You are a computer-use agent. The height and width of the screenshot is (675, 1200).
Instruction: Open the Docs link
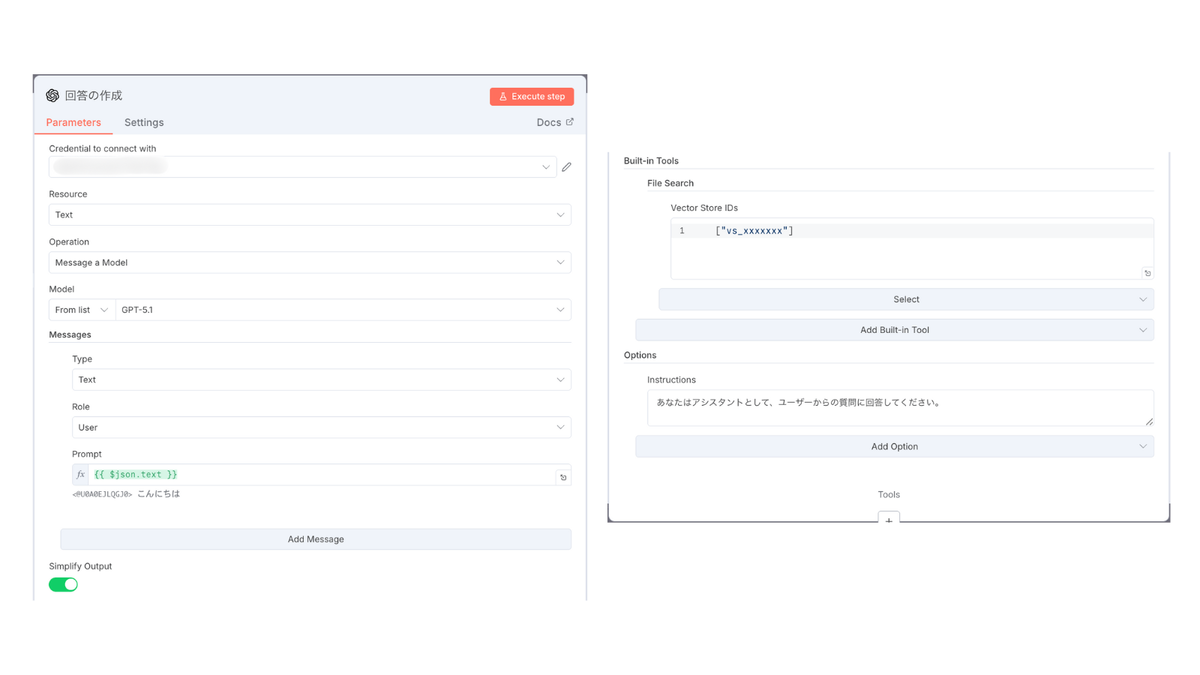[x=555, y=122]
